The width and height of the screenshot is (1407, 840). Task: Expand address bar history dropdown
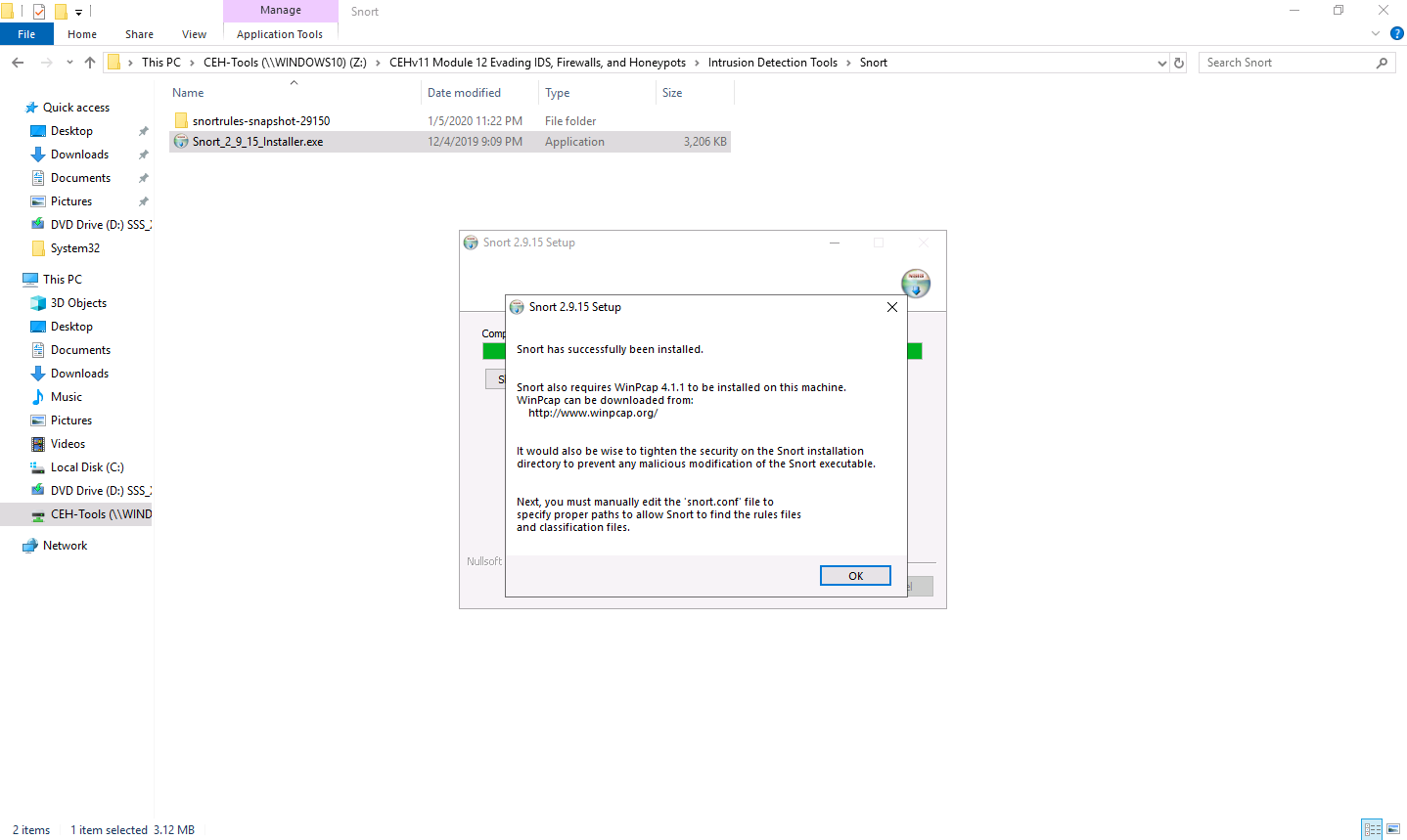(x=1161, y=63)
